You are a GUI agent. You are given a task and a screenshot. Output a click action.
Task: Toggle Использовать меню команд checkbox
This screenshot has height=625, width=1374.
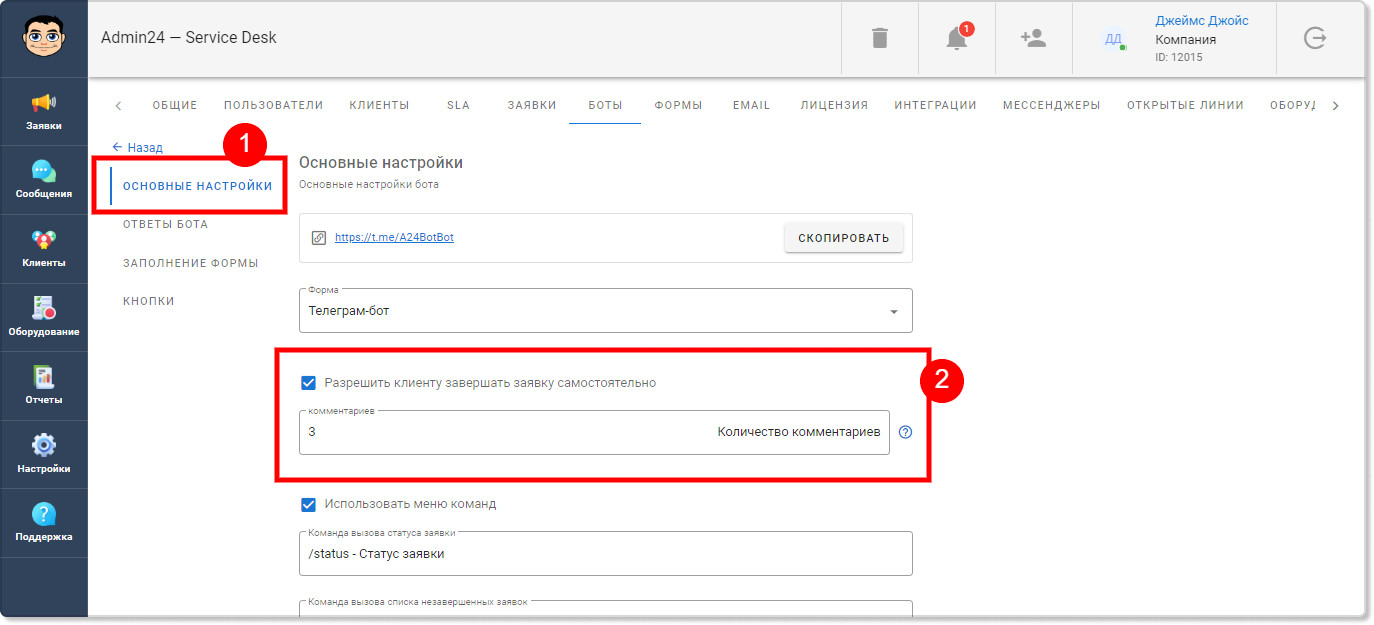coord(309,504)
